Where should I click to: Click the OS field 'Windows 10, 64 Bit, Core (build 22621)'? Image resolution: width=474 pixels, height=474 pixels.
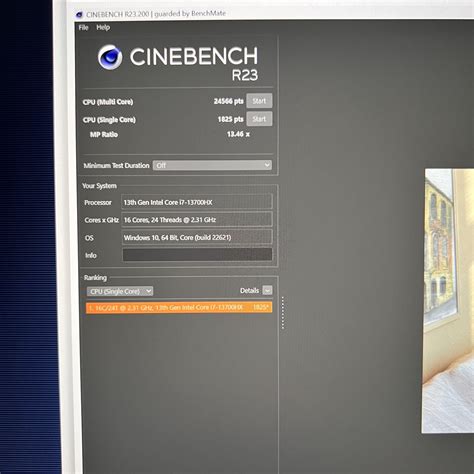pyautogui.click(x=197, y=237)
